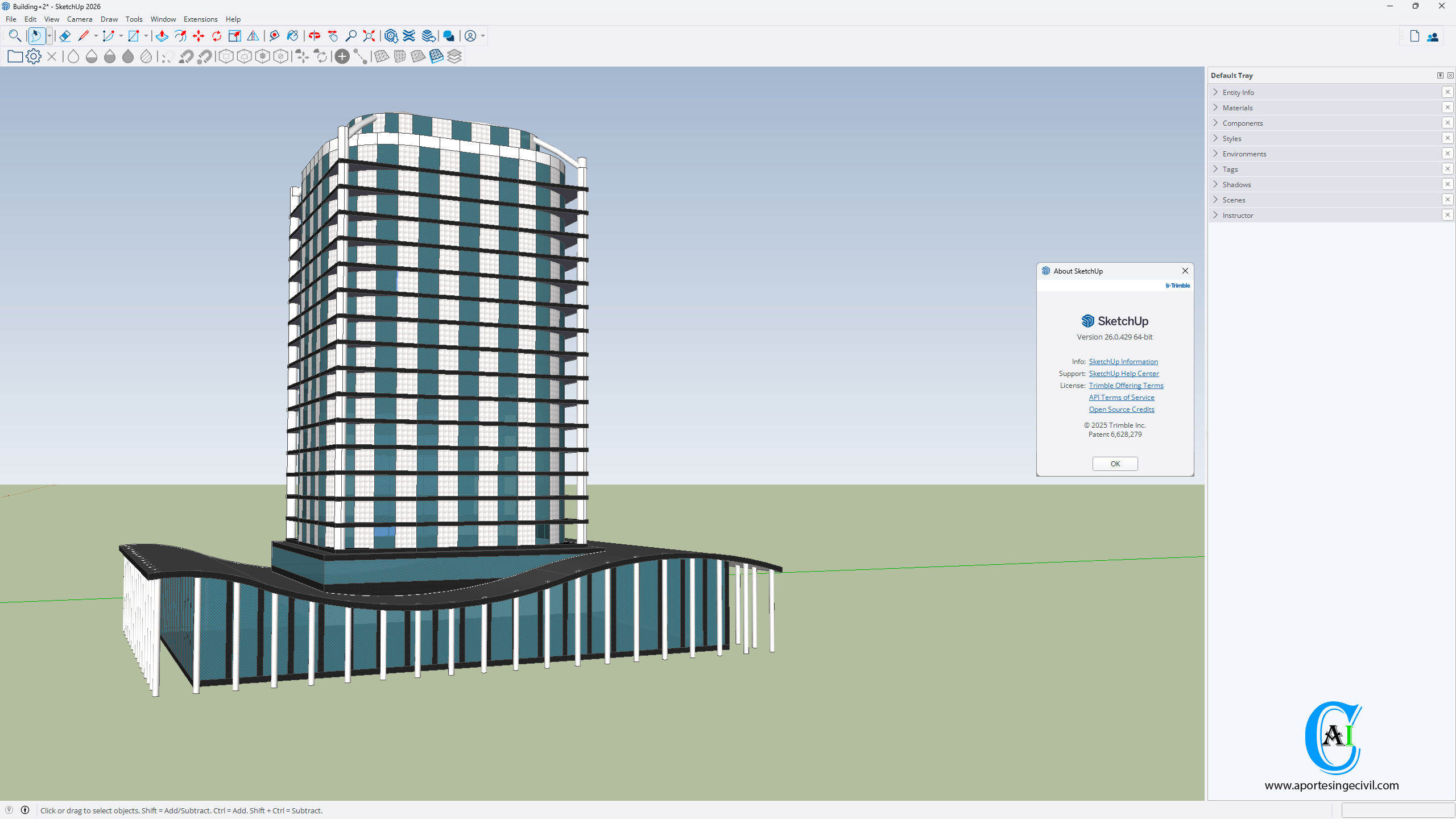The height and width of the screenshot is (819, 1456).
Task: Click the Measurements input box in status bar
Action: [x=1397, y=810]
